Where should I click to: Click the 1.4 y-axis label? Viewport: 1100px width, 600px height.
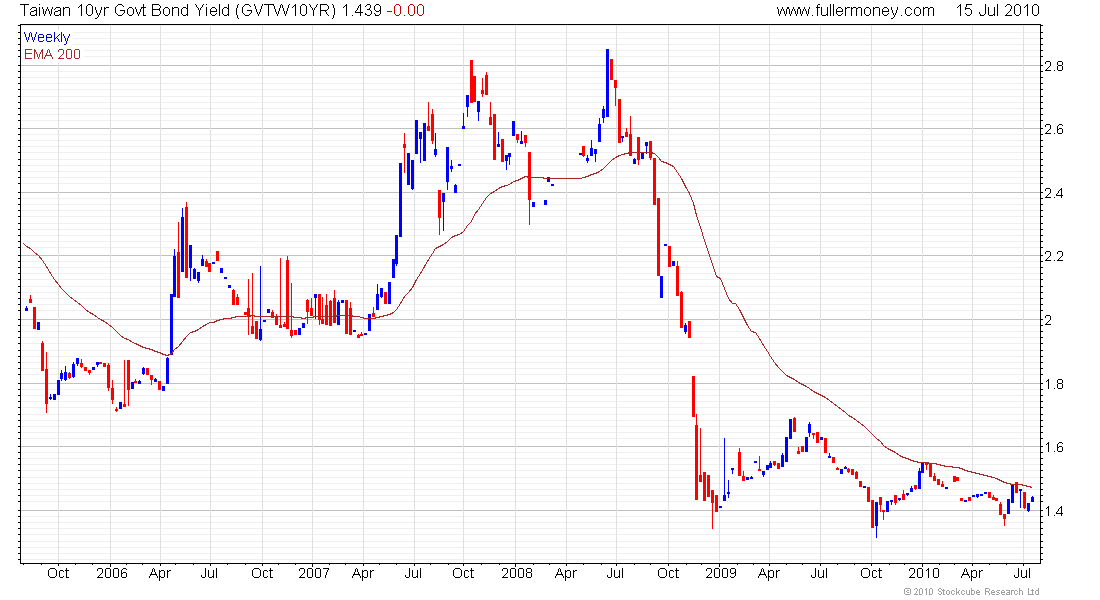tap(1054, 512)
